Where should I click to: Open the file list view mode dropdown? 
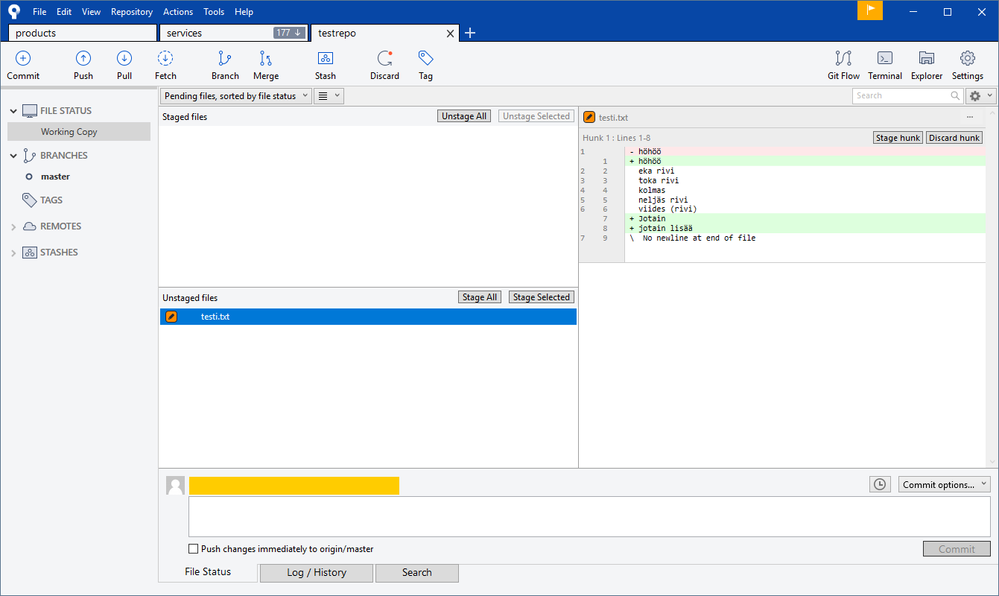(329, 96)
